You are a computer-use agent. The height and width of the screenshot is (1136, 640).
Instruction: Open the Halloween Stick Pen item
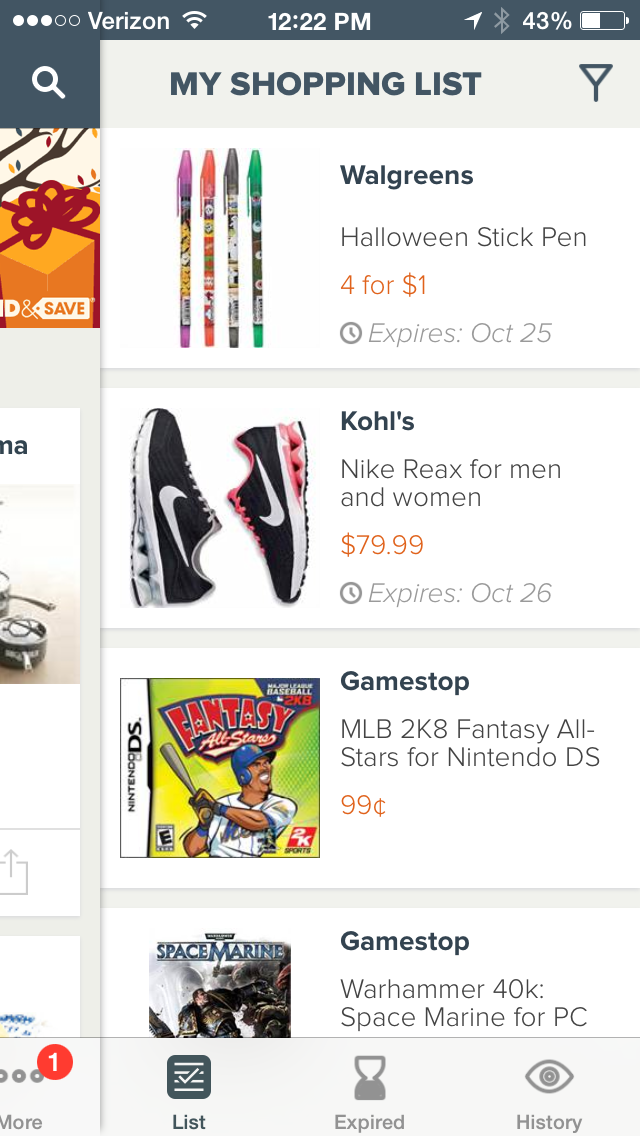(x=463, y=238)
